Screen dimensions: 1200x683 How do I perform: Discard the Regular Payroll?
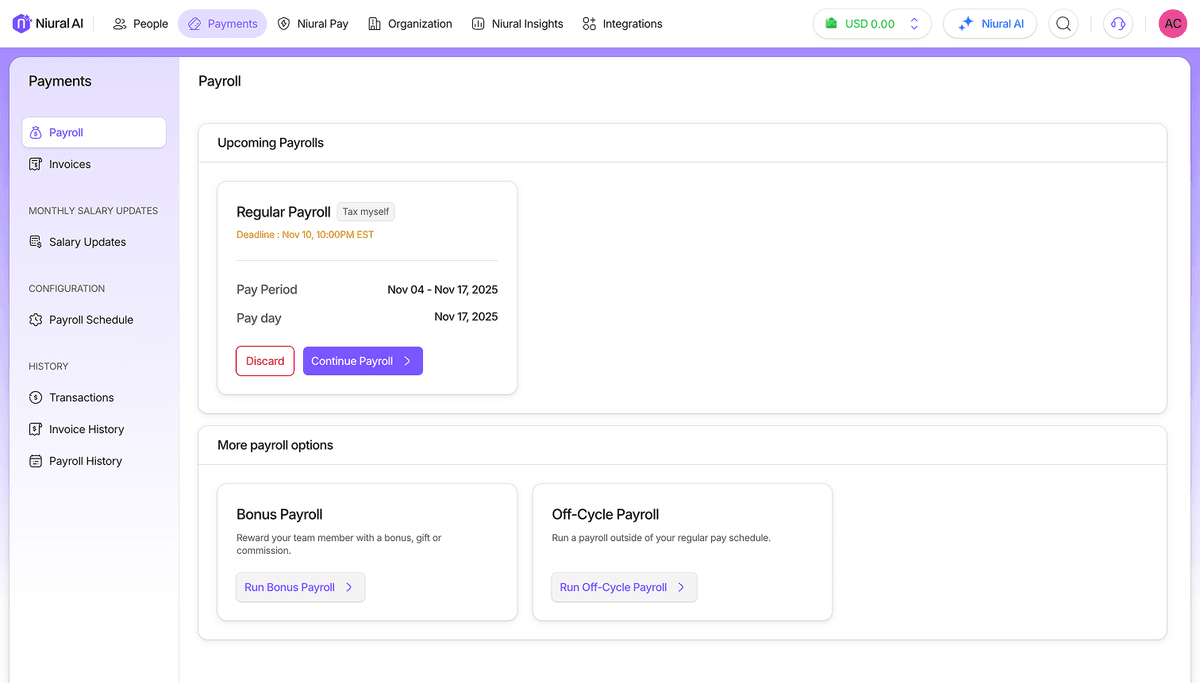point(264,361)
